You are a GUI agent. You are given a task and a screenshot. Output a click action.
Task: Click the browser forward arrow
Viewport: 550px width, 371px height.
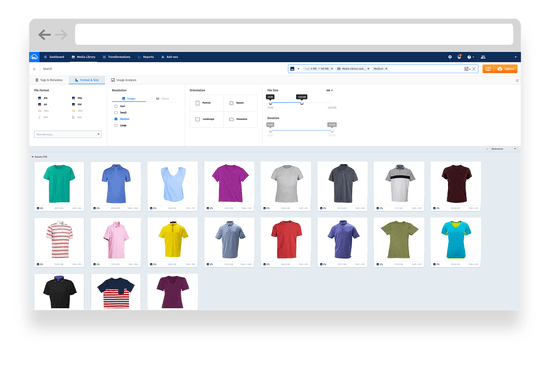click(61, 35)
